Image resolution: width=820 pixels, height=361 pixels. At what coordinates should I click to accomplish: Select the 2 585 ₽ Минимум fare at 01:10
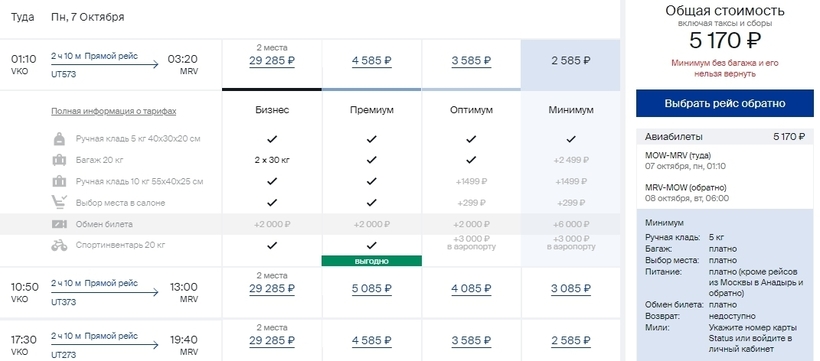pos(571,61)
